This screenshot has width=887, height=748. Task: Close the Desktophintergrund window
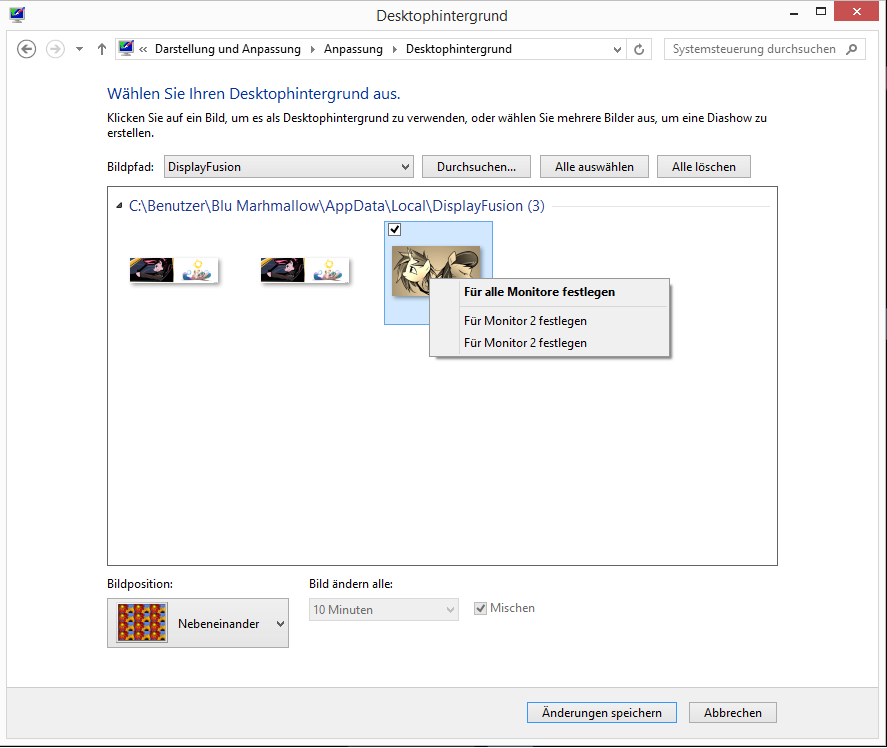click(x=856, y=11)
